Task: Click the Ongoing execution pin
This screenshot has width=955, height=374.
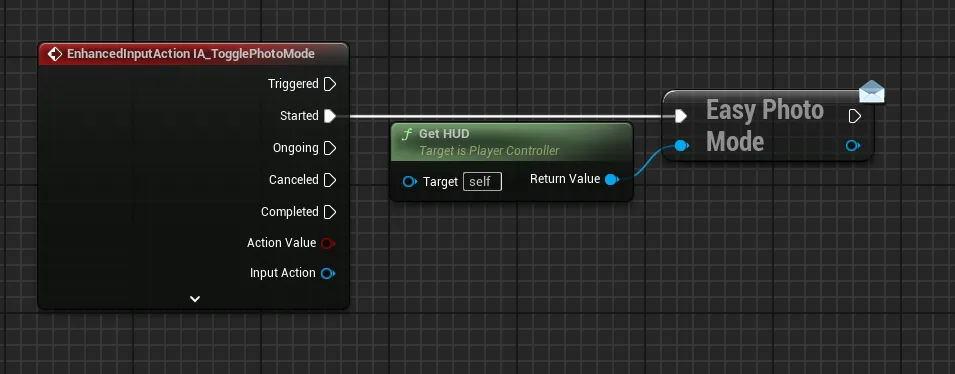Action: [329, 148]
